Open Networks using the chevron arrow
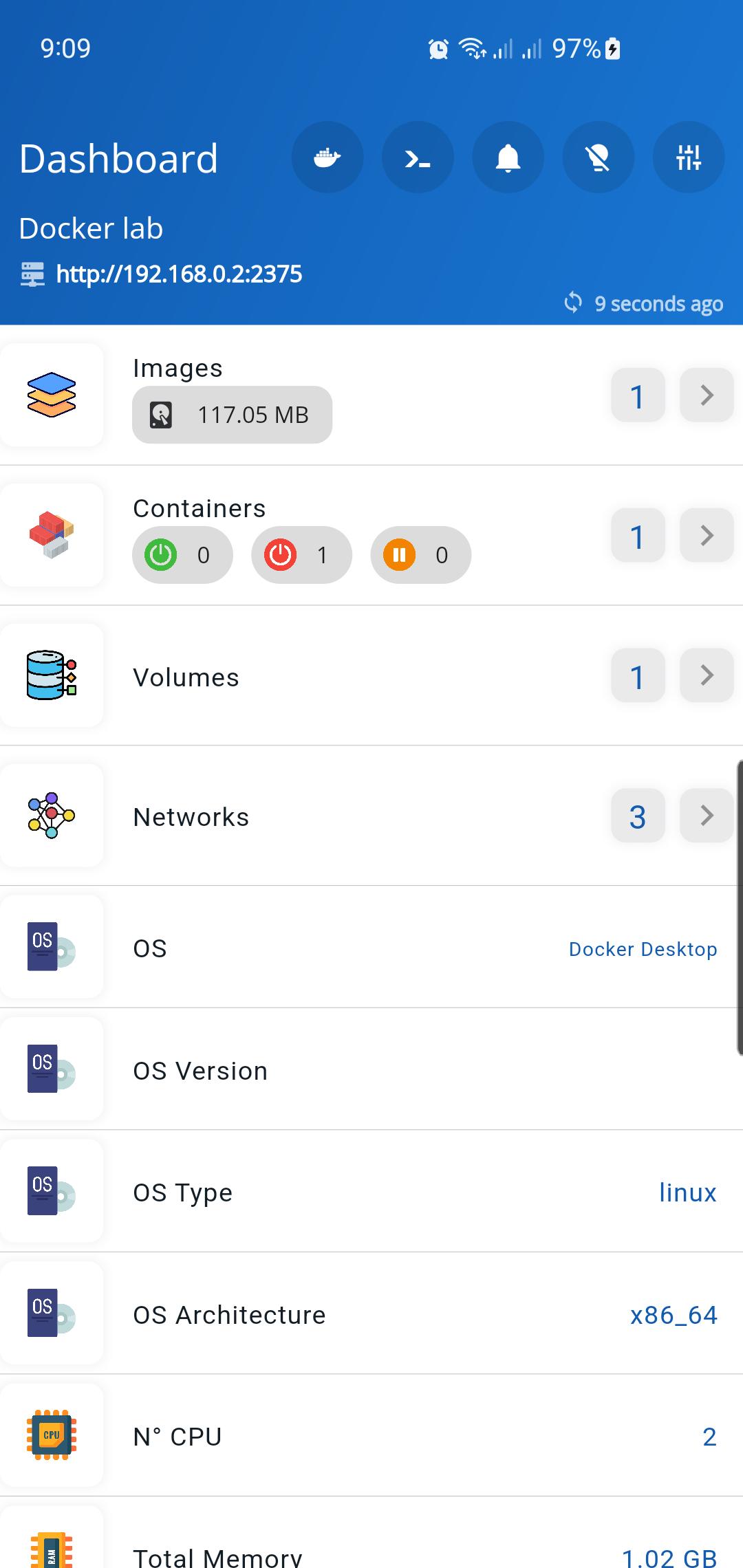743x1568 pixels. 707,816
